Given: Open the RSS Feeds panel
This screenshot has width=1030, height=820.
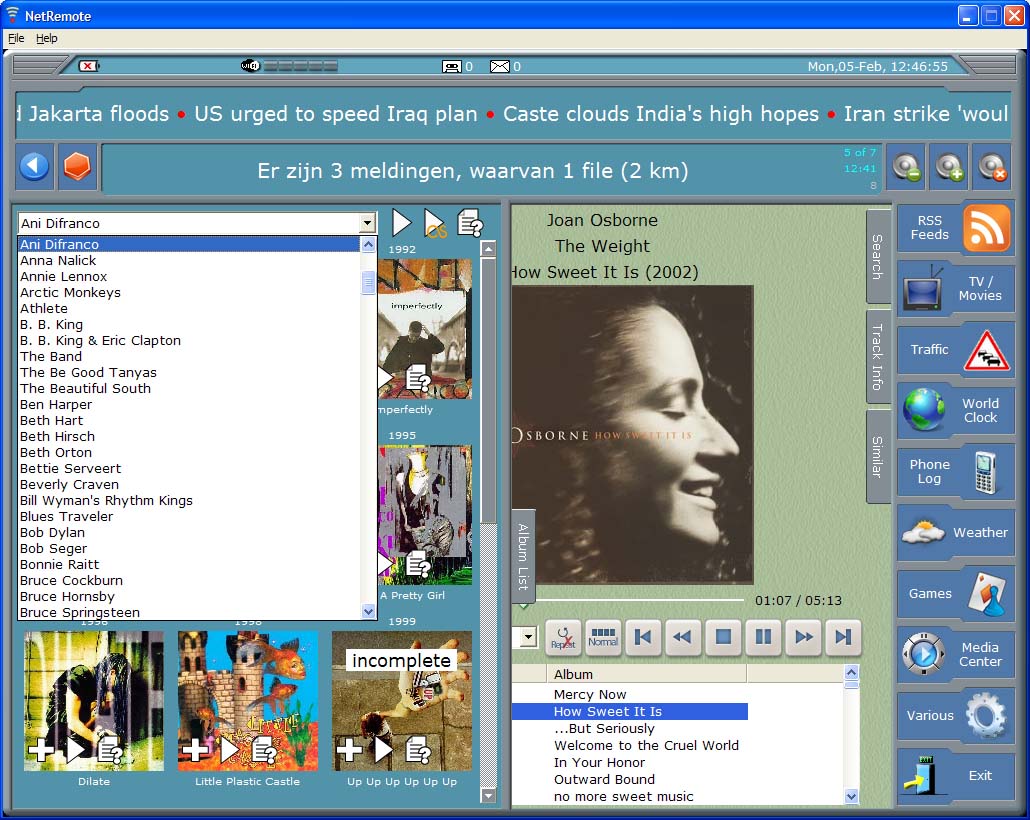Looking at the screenshot, I should coord(955,228).
